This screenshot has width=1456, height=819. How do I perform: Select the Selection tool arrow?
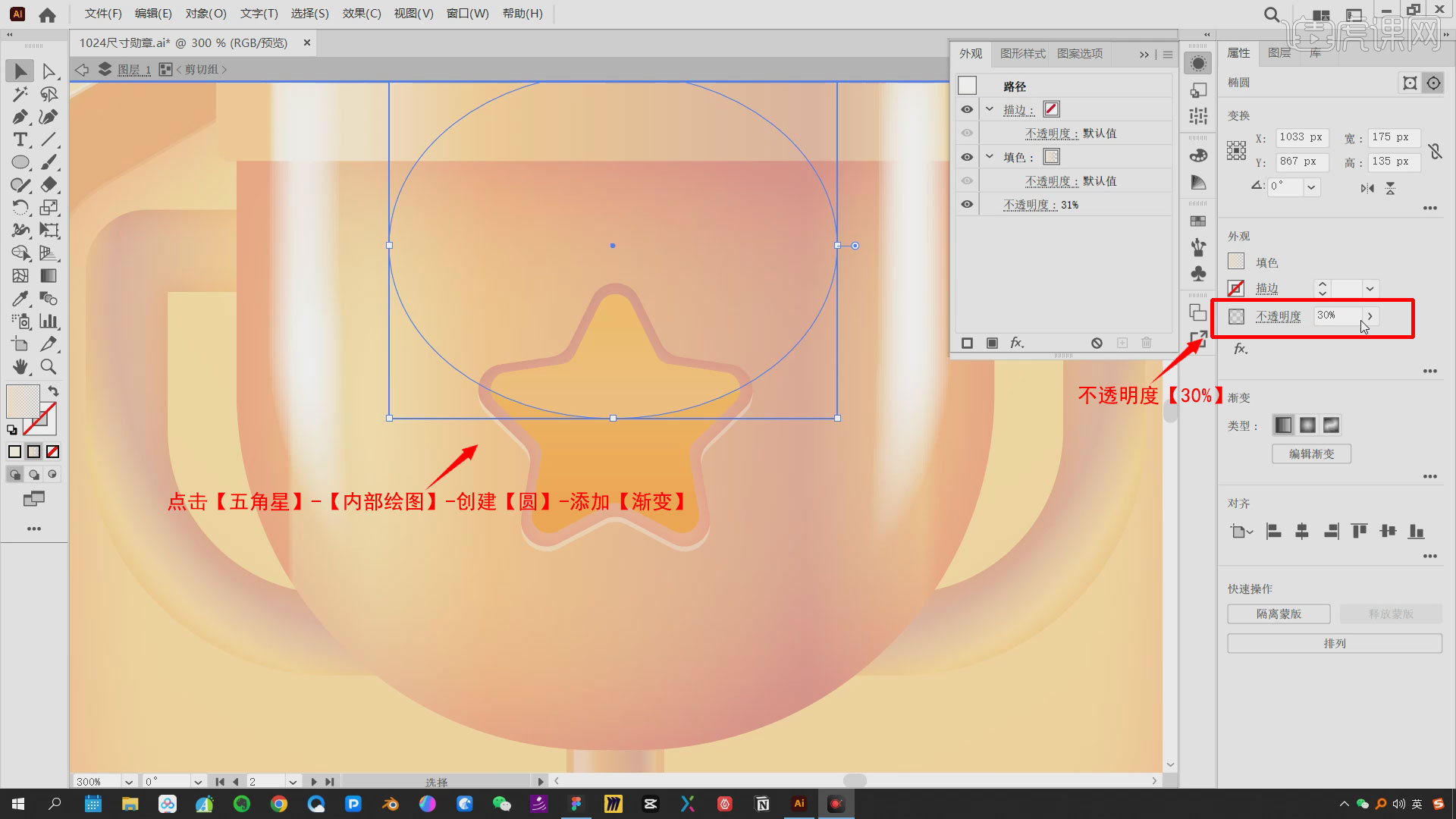click(20, 71)
